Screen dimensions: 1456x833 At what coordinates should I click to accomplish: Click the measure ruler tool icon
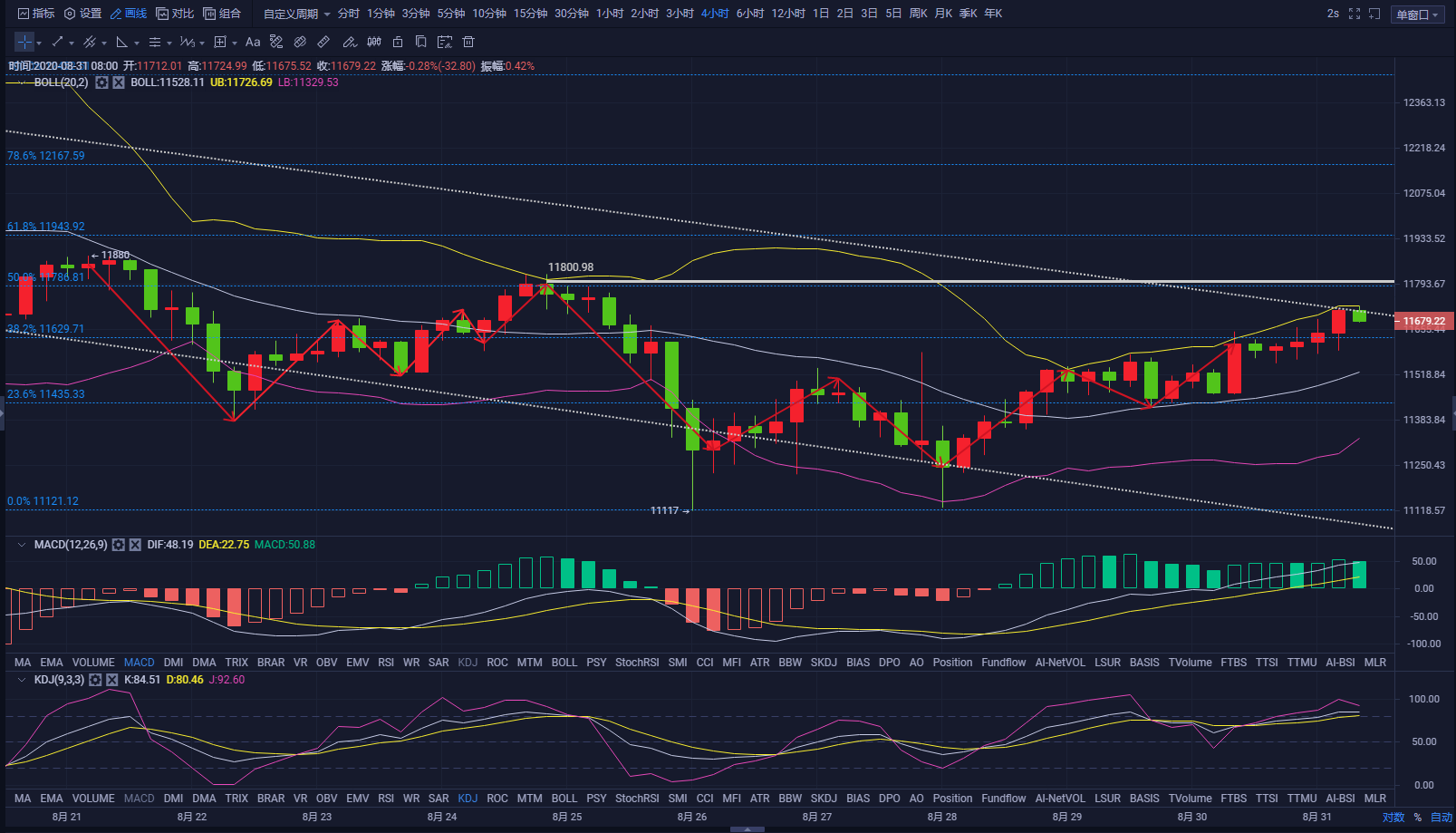pos(323,42)
